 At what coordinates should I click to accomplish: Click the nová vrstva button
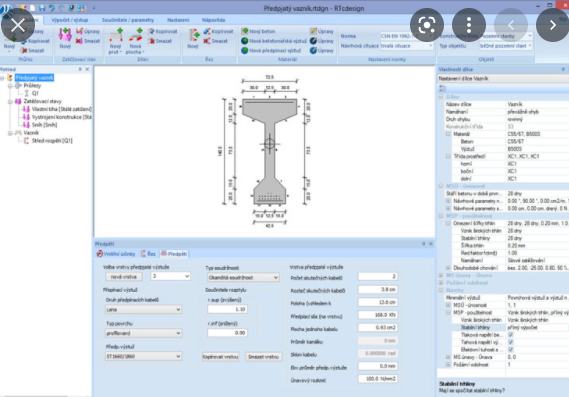coord(124,277)
